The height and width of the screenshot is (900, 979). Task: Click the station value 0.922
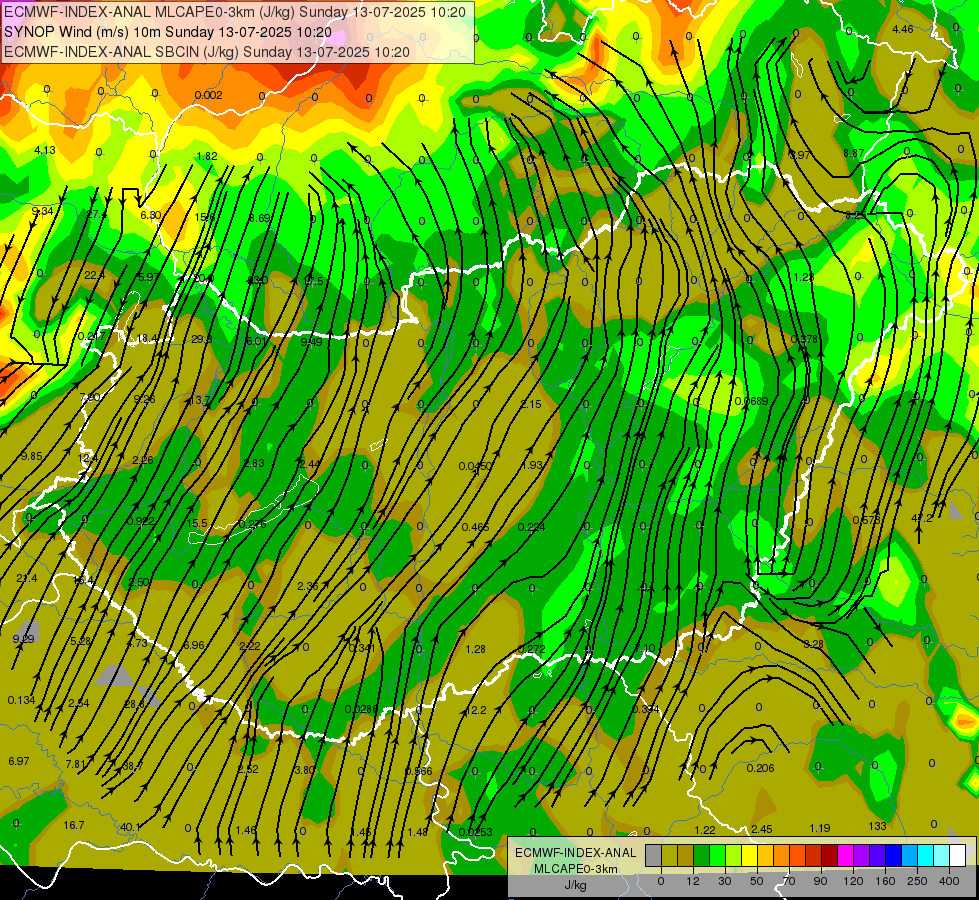(x=140, y=521)
